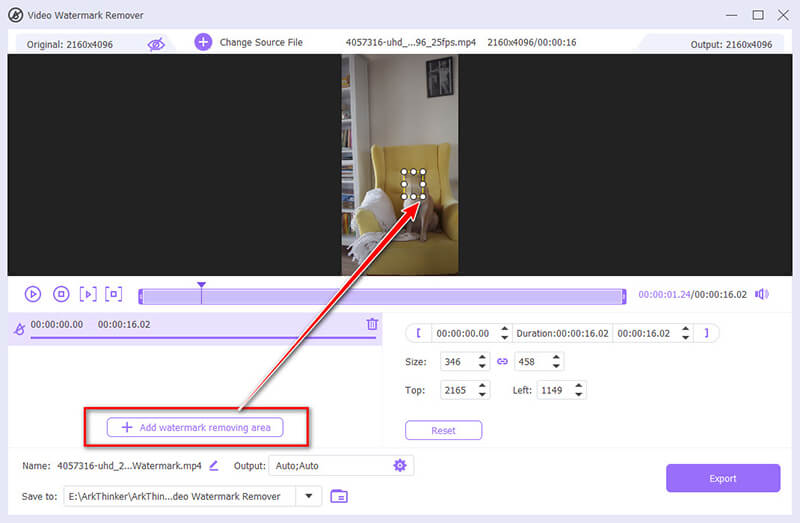Click the file name 4057316-uhd_...96_25fps.mp4
The height and width of the screenshot is (523, 800).
[x=411, y=42]
